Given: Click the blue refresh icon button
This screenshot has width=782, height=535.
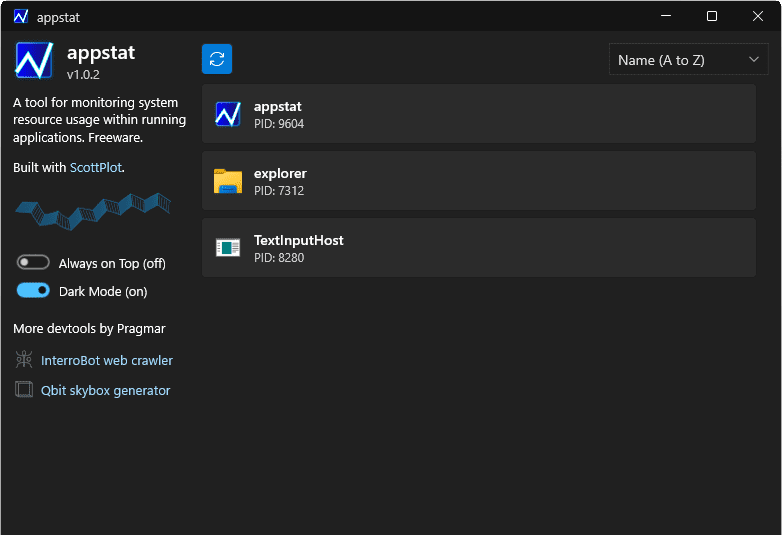Looking at the screenshot, I should click(x=217, y=59).
